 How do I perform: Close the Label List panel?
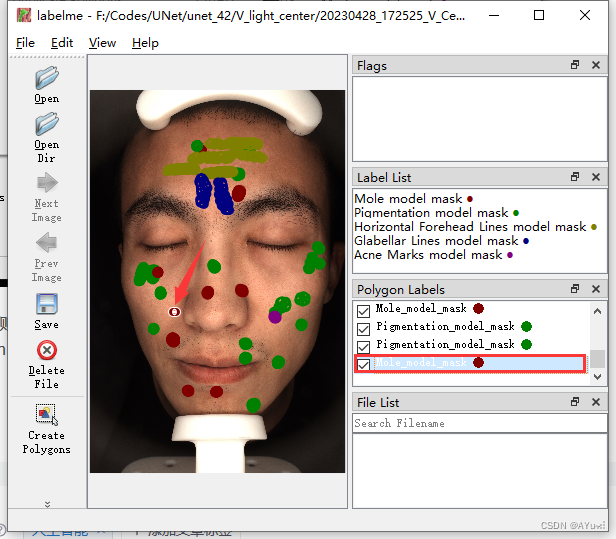pyautogui.click(x=596, y=177)
